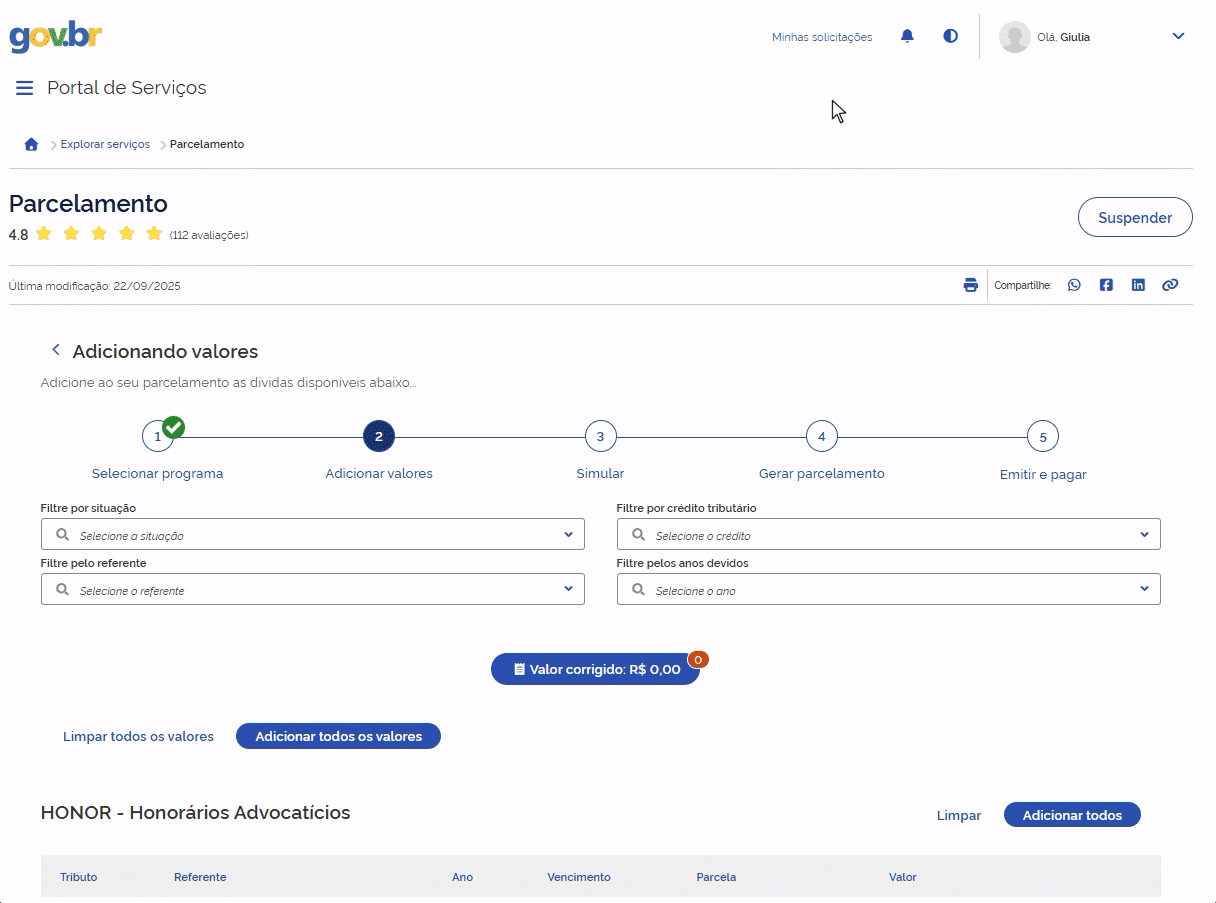
Task: Click the fifth rating star
Action: 154,234
